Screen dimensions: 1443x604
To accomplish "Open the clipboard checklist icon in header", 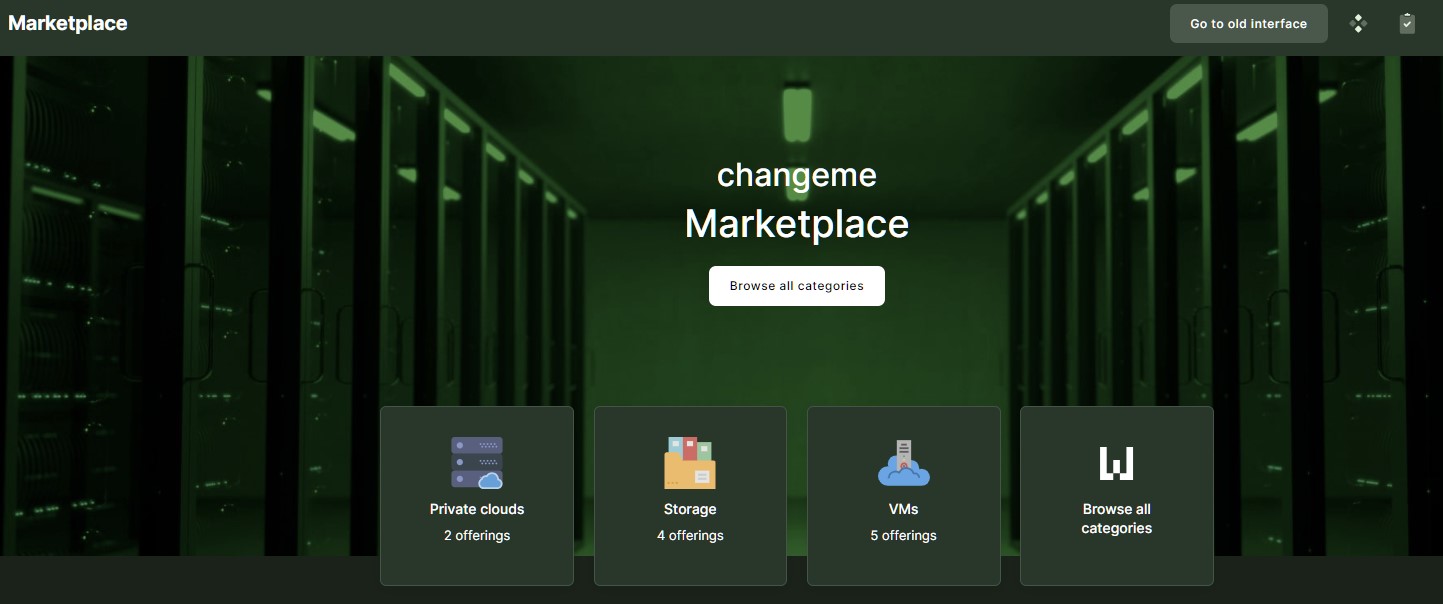I will tap(1407, 23).
